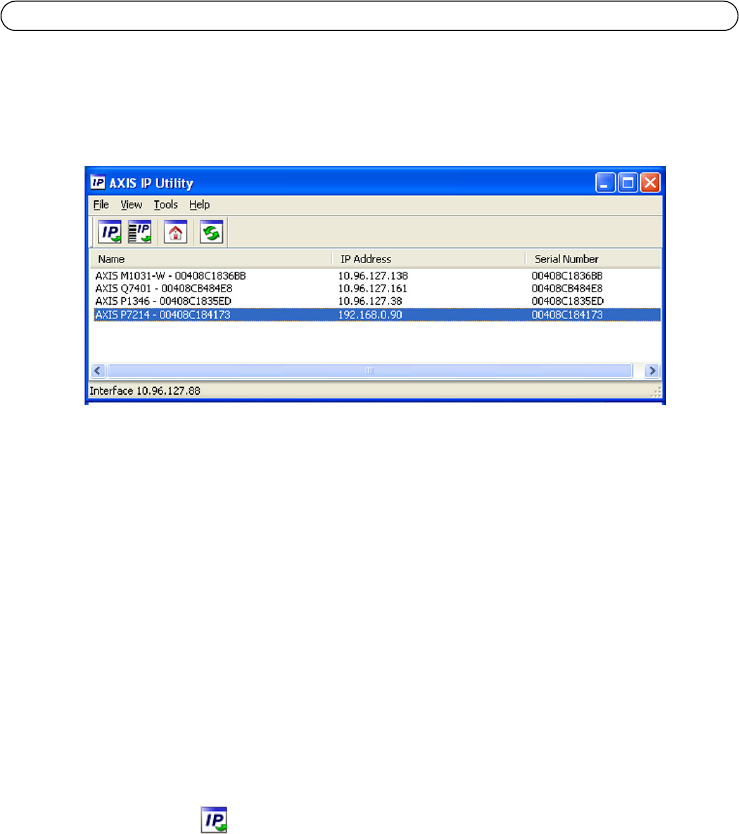Click serial number 00408C184173 in Serial column
This screenshot has width=739, height=834.
pyautogui.click(x=567, y=315)
